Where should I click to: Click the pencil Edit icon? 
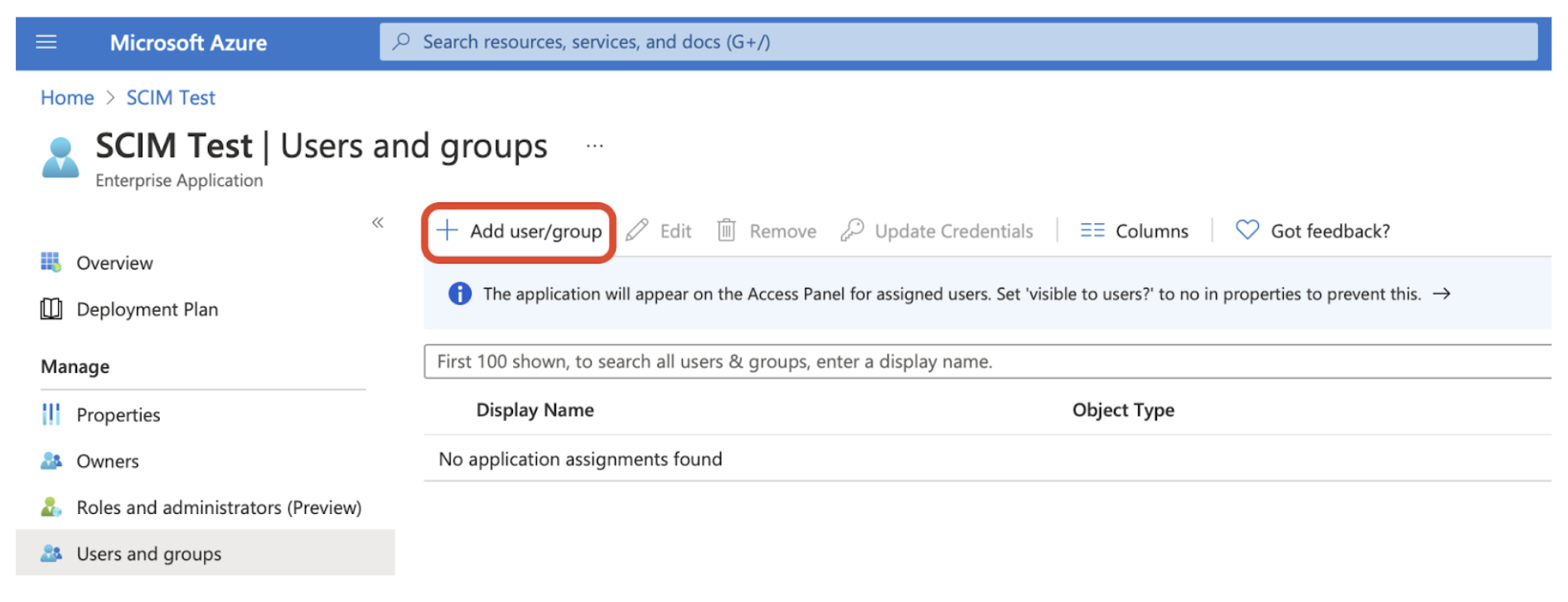click(637, 231)
